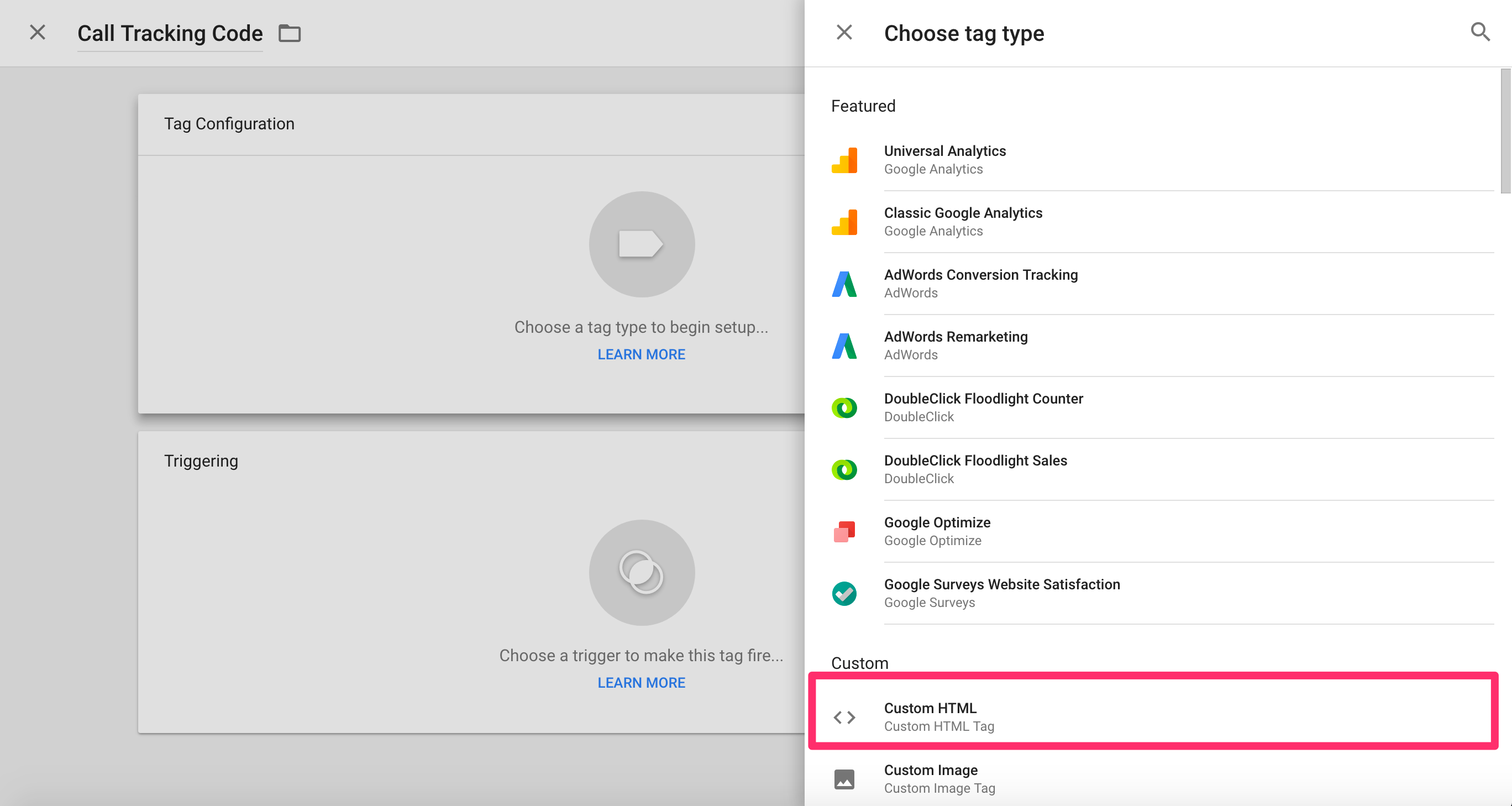Select the Google Surveys checkmark icon
Image resolution: width=1512 pixels, height=806 pixels.
tap(844, 593)
